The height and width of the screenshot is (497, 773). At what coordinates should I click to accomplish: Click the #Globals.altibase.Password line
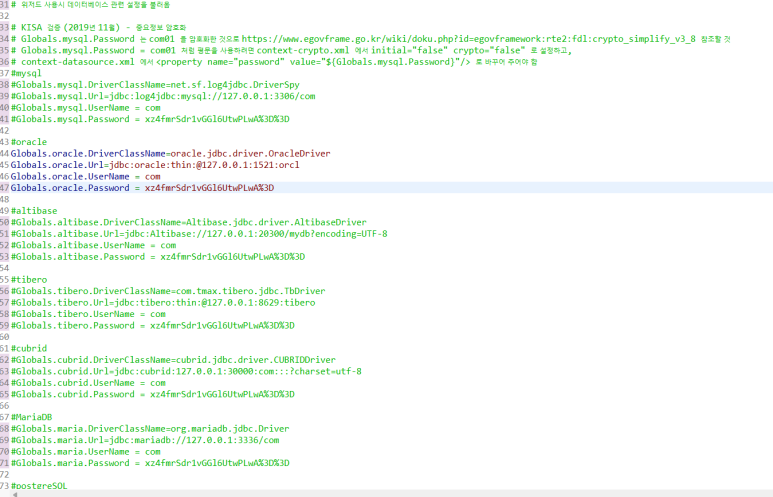(158, 256)
